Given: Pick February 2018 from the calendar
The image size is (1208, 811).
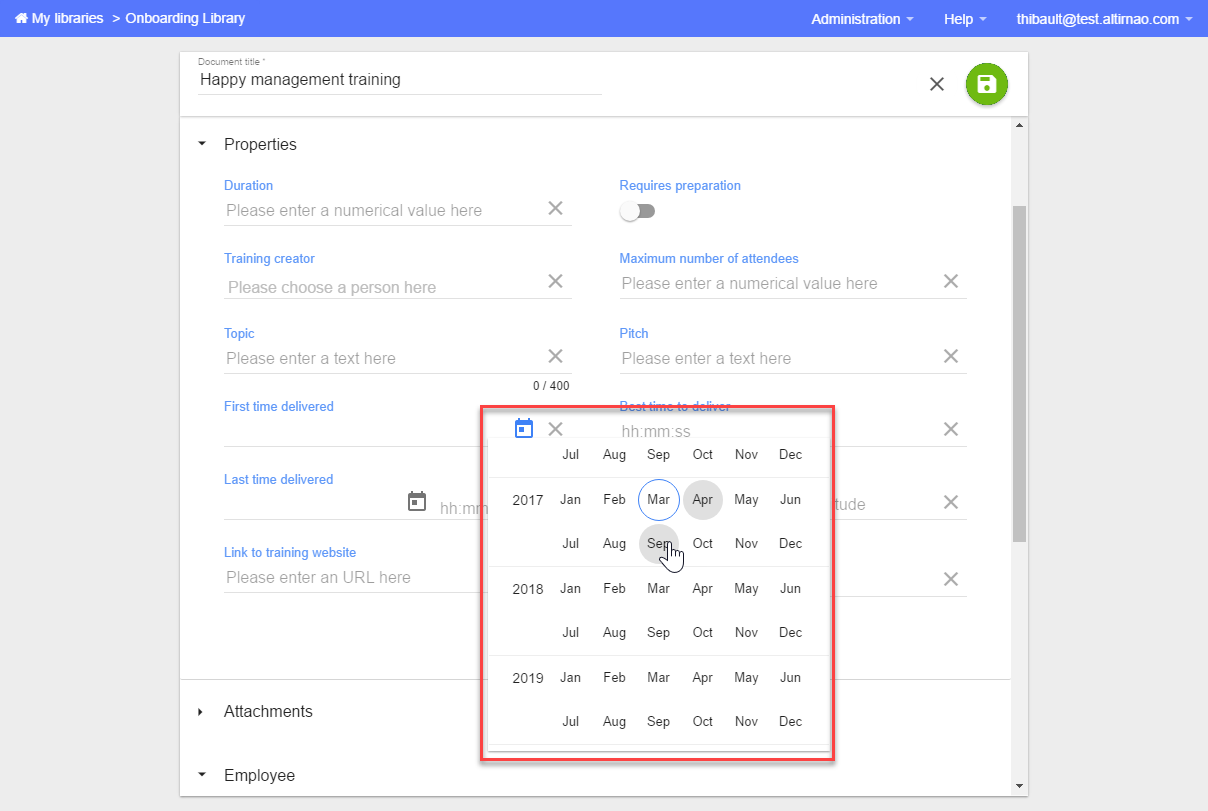Looking at the screenshot, I should point(615,589).
